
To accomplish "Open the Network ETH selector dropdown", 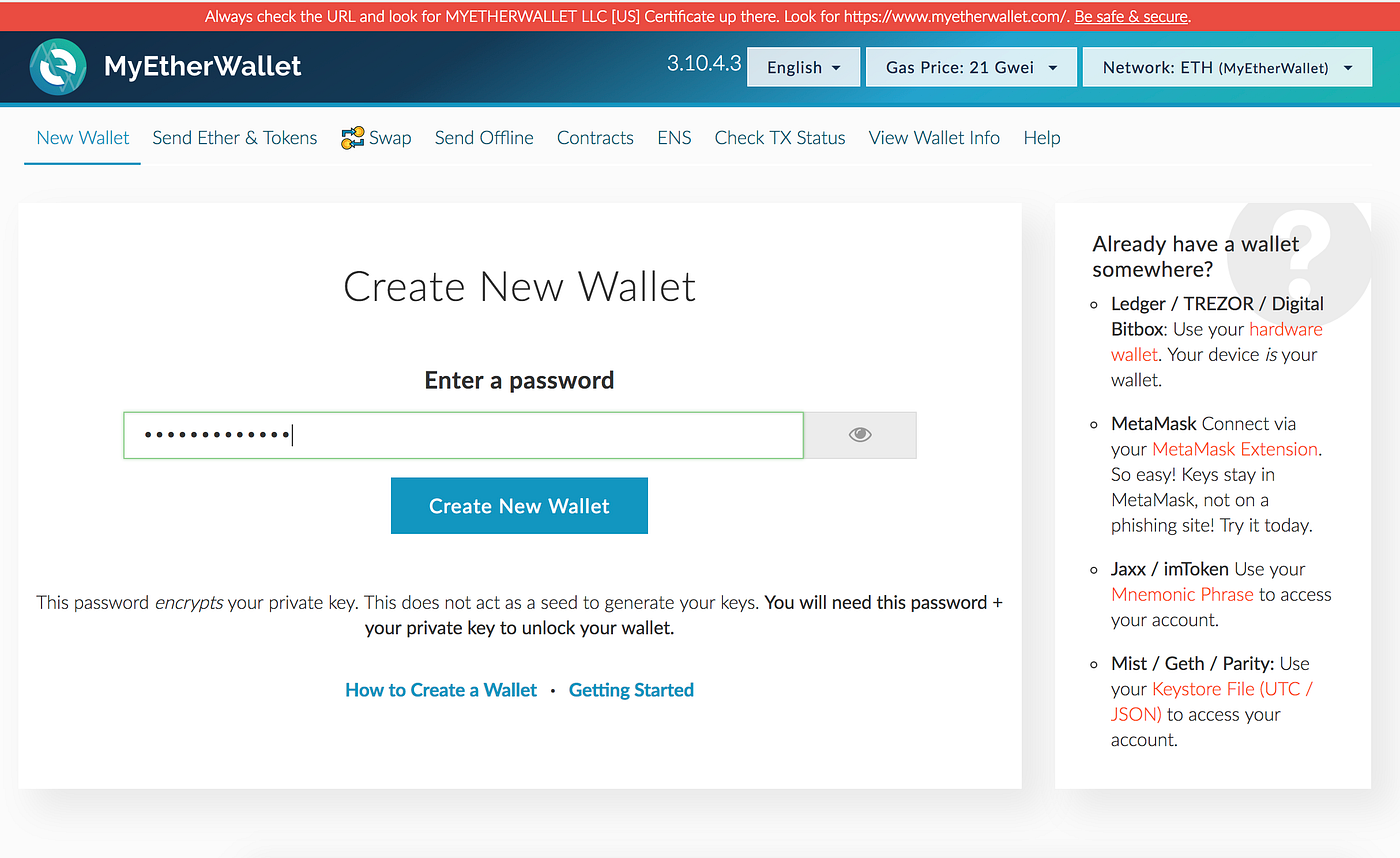I will (x=1228, y=67).
